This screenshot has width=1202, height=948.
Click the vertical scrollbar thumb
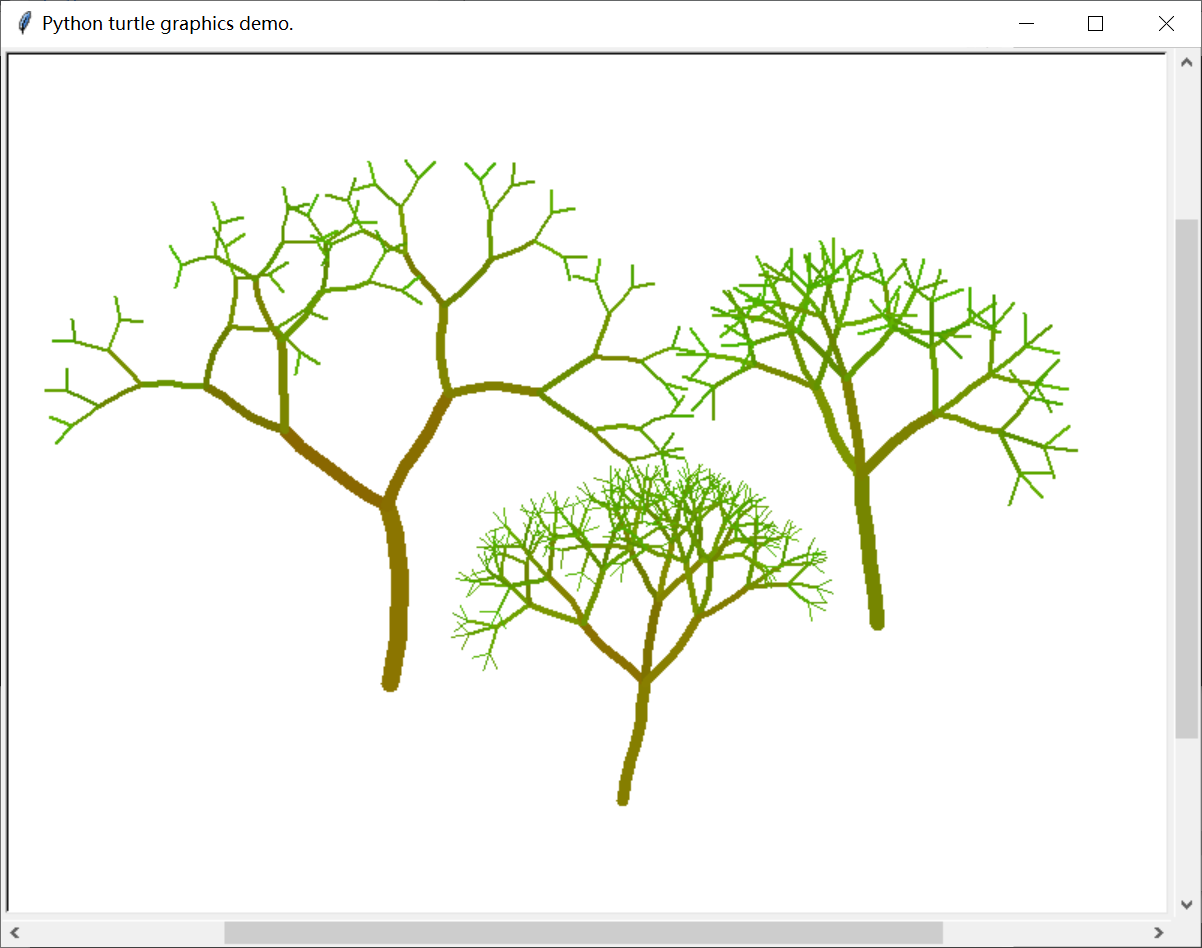(1187, 479)
